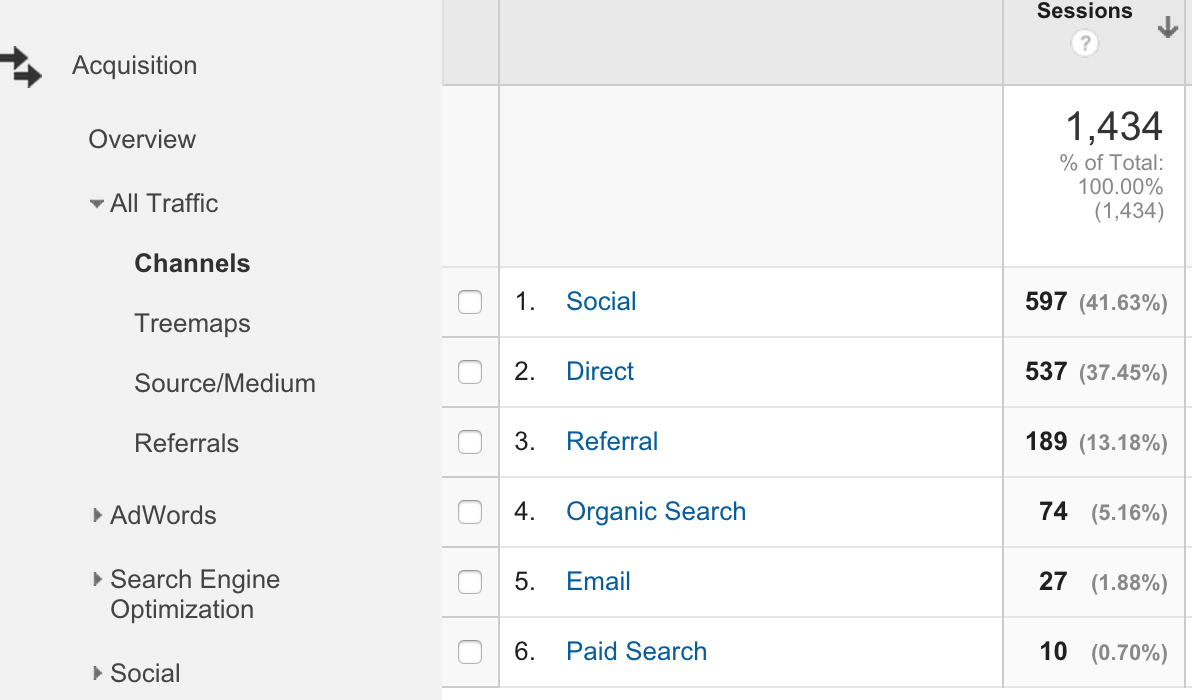1192x700 pixels.
Task: Open the Organic Search channel link
Action: (656, 511)
